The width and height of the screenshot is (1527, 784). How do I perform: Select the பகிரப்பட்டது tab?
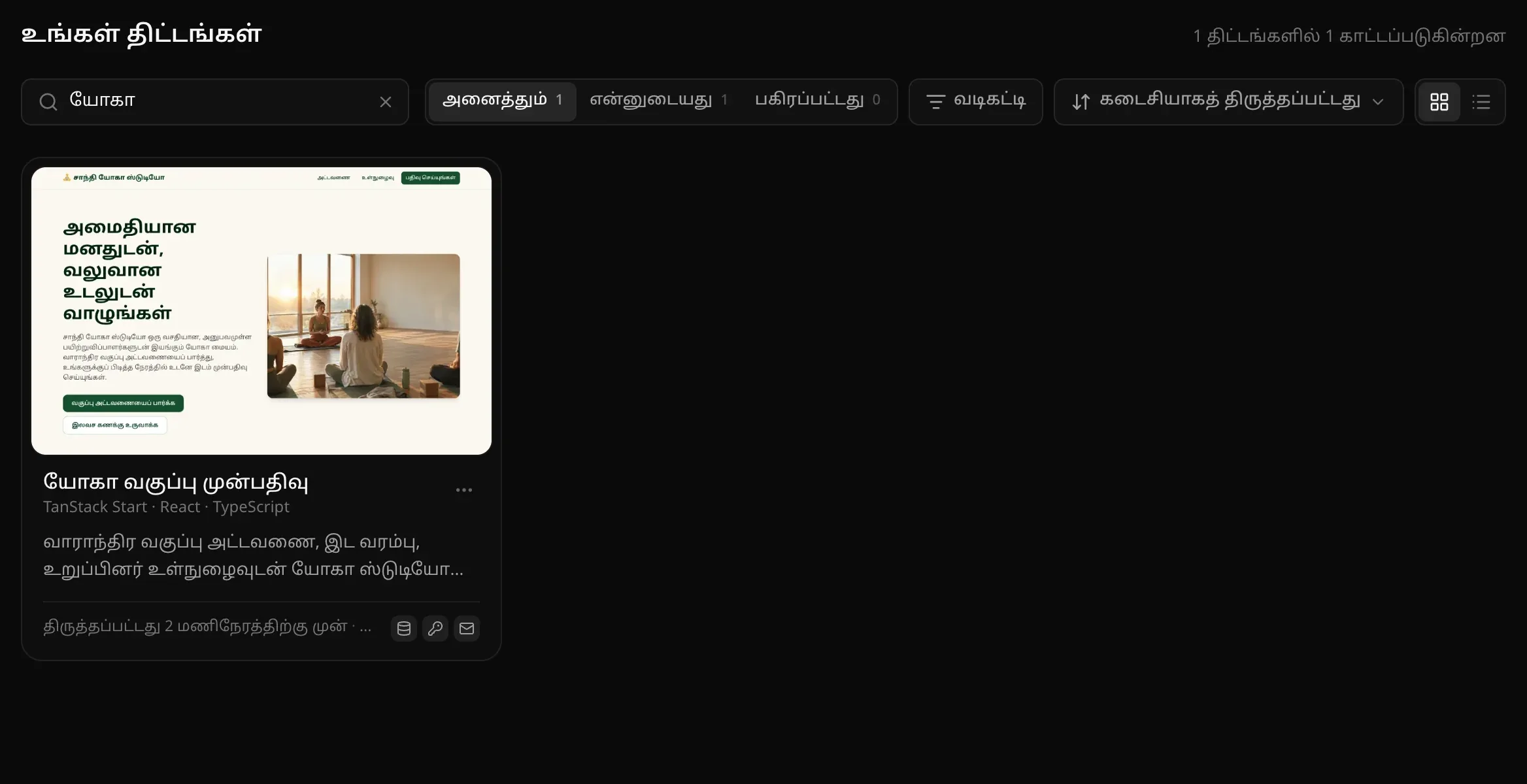[817, 101]
